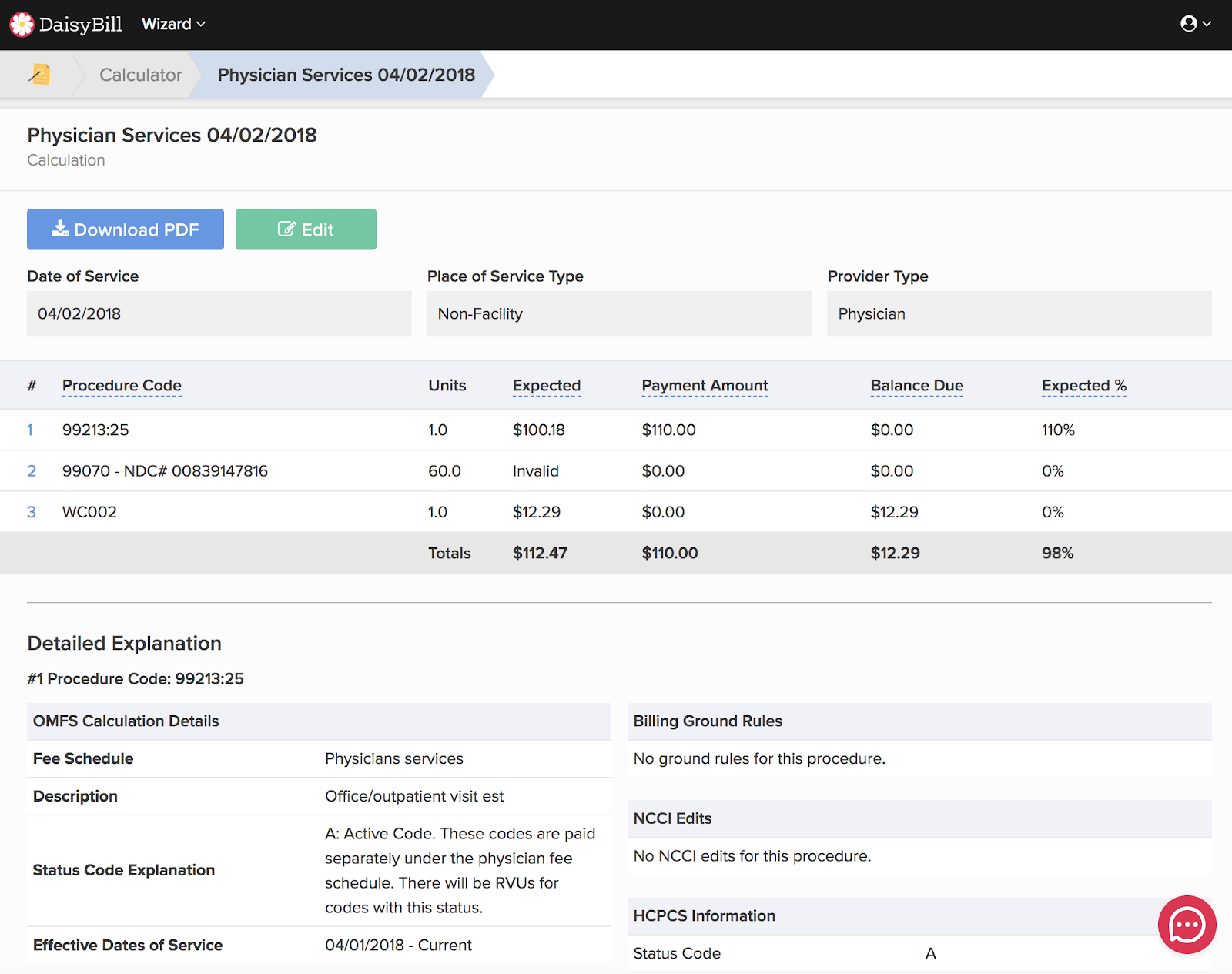Click the Payment Amount column header
The width and height of the screenshot is (1232, 974).
click(x=705, y=386)
